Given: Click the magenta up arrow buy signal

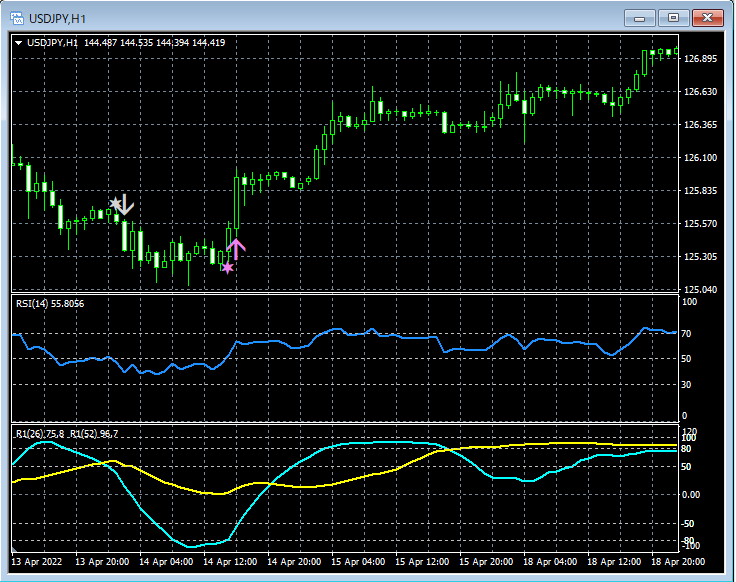Looking at the screenshot, I should click(x=236, y=248).
